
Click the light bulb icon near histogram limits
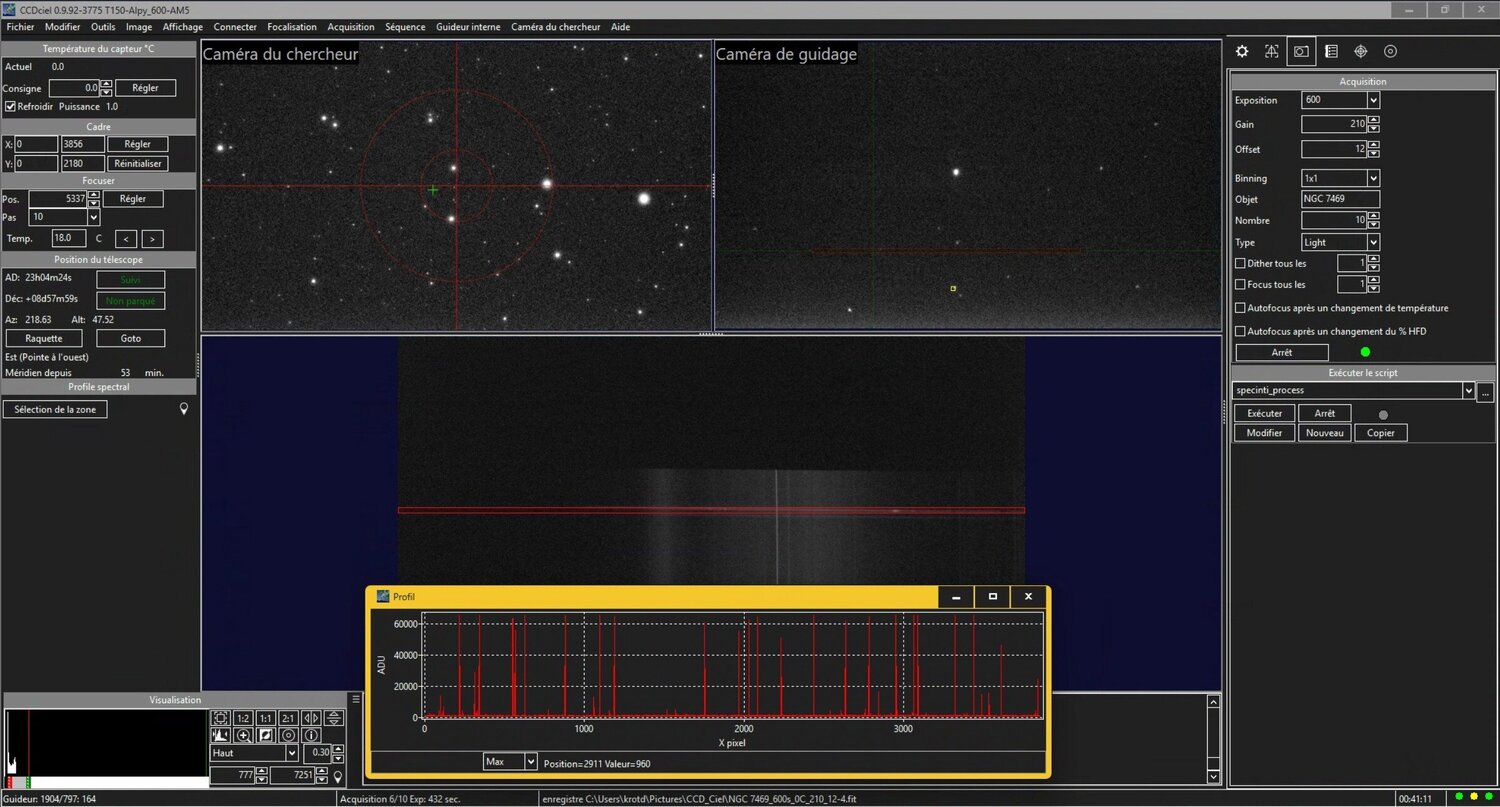[x=338, y=776]
